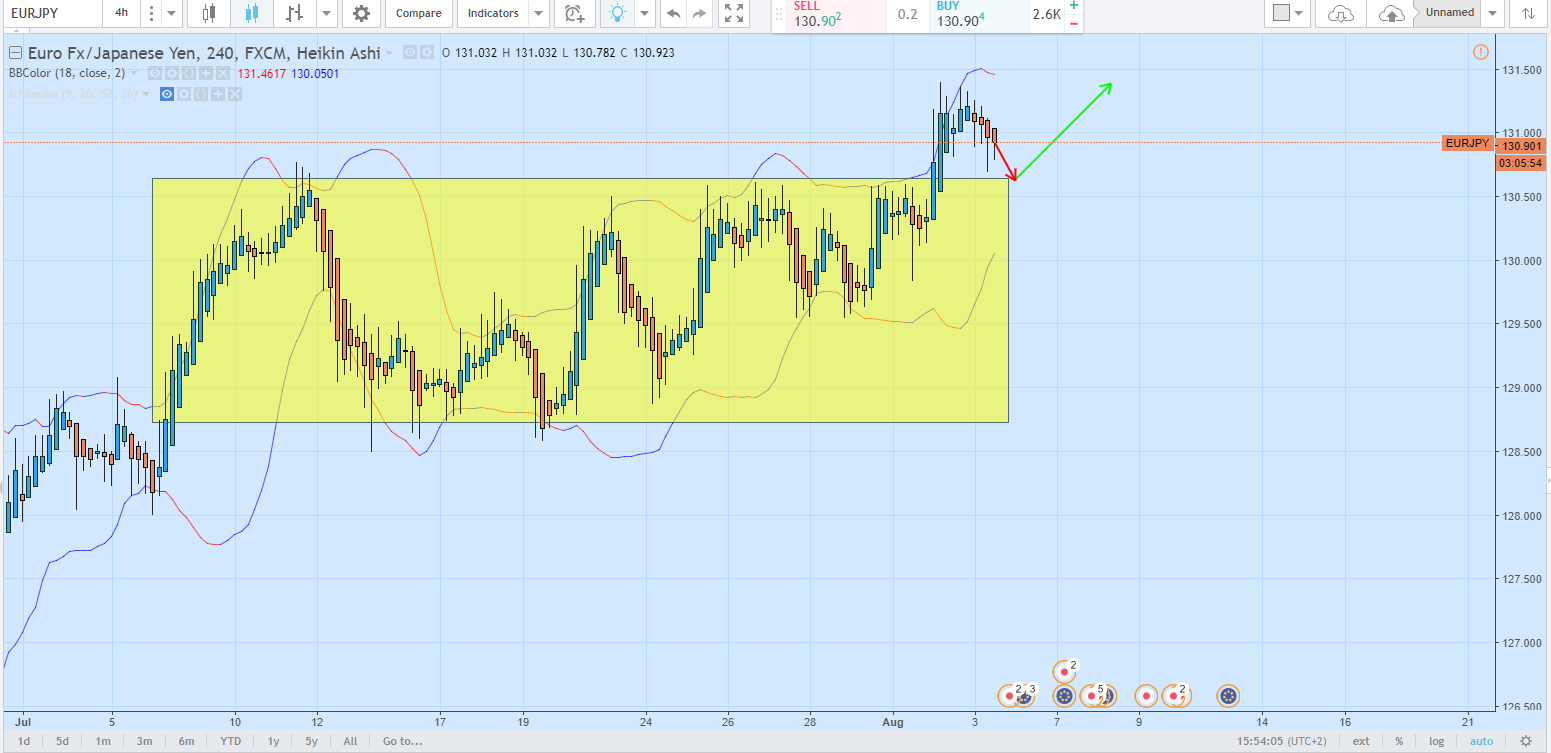Select the 3m time range
This screenshot has height=753, width=1551.
[x=144, y=741]
